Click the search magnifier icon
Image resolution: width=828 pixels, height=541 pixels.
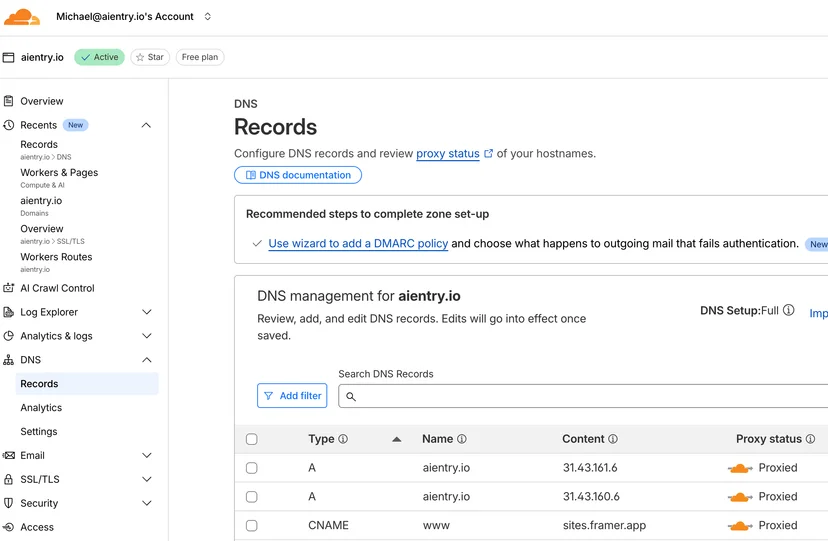[x=351, y=396]
